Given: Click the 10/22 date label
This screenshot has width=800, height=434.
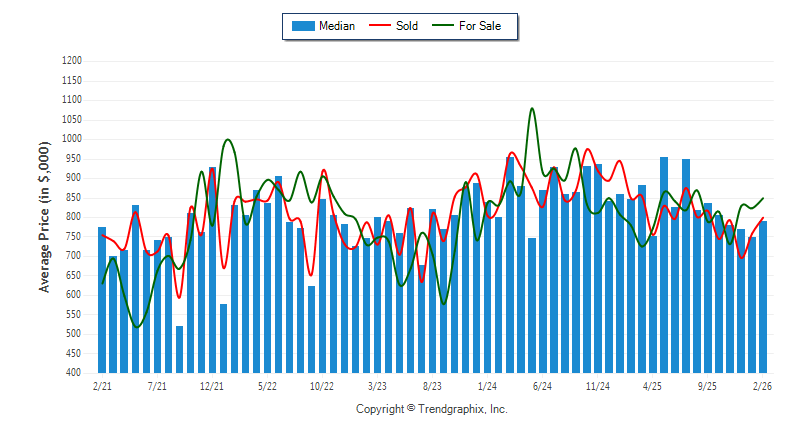Looking at the screenshot, I should pos(322,385).
